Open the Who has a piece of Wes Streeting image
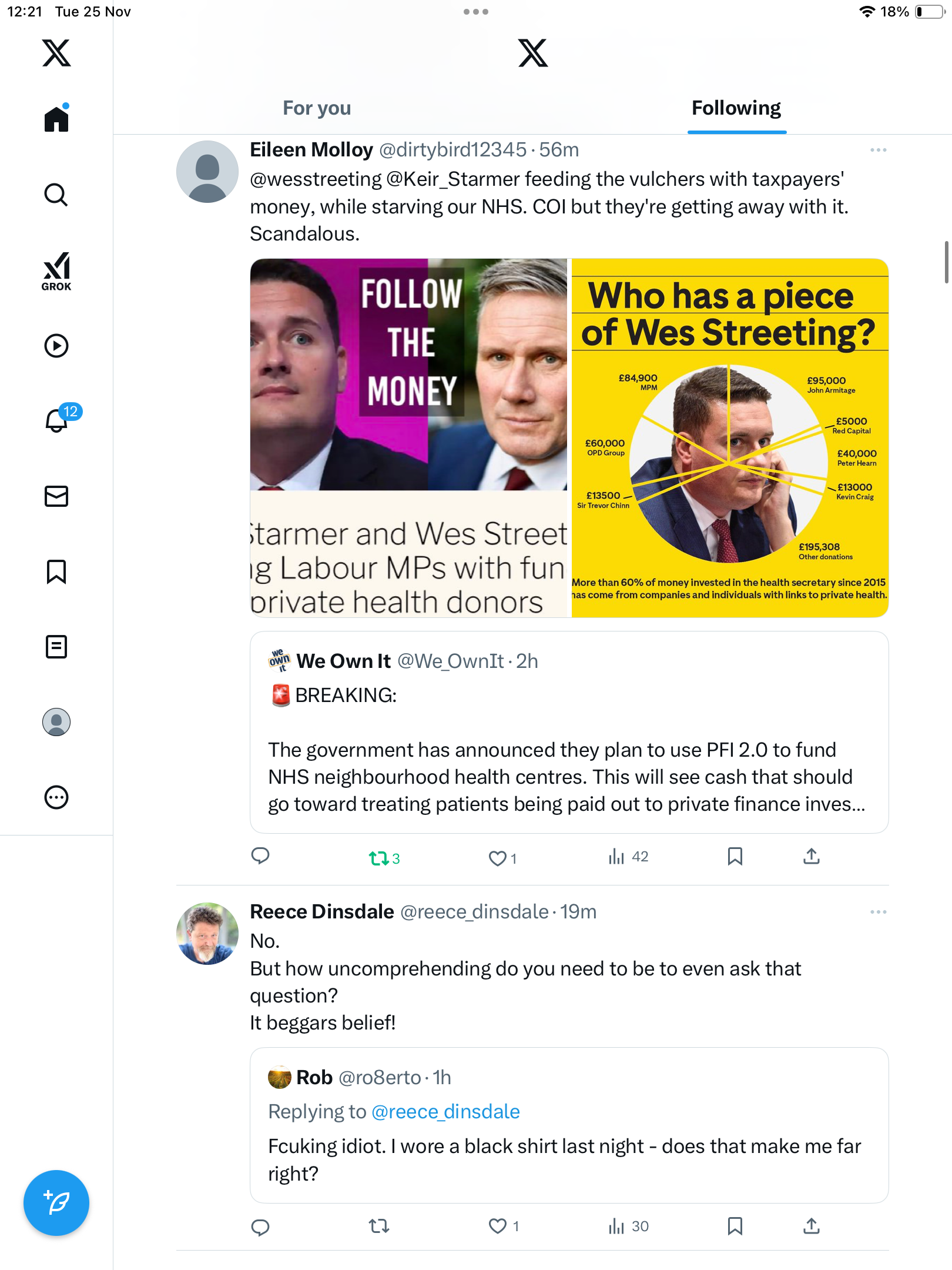 point(729,438)
